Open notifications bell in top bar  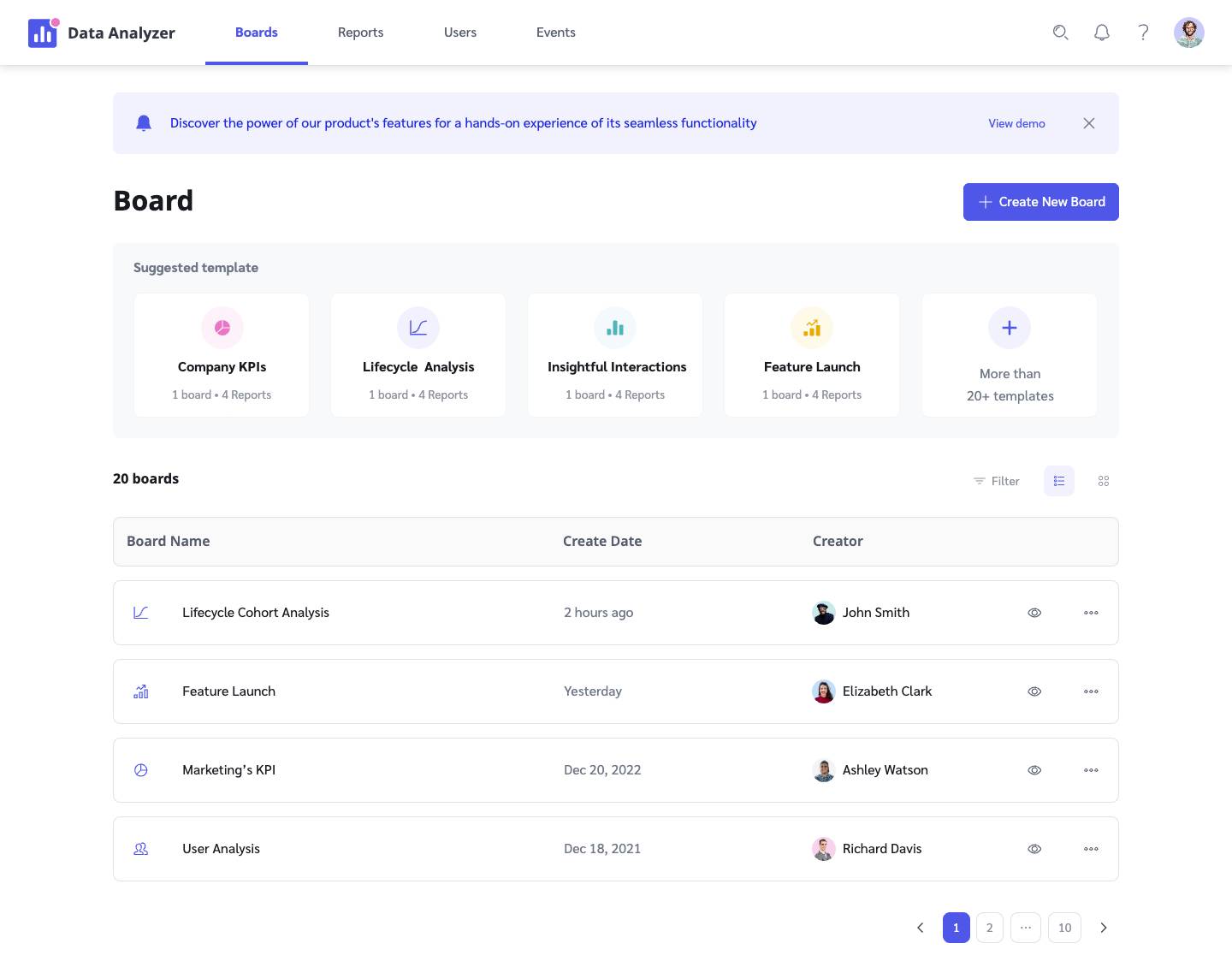click(1102, 33)
